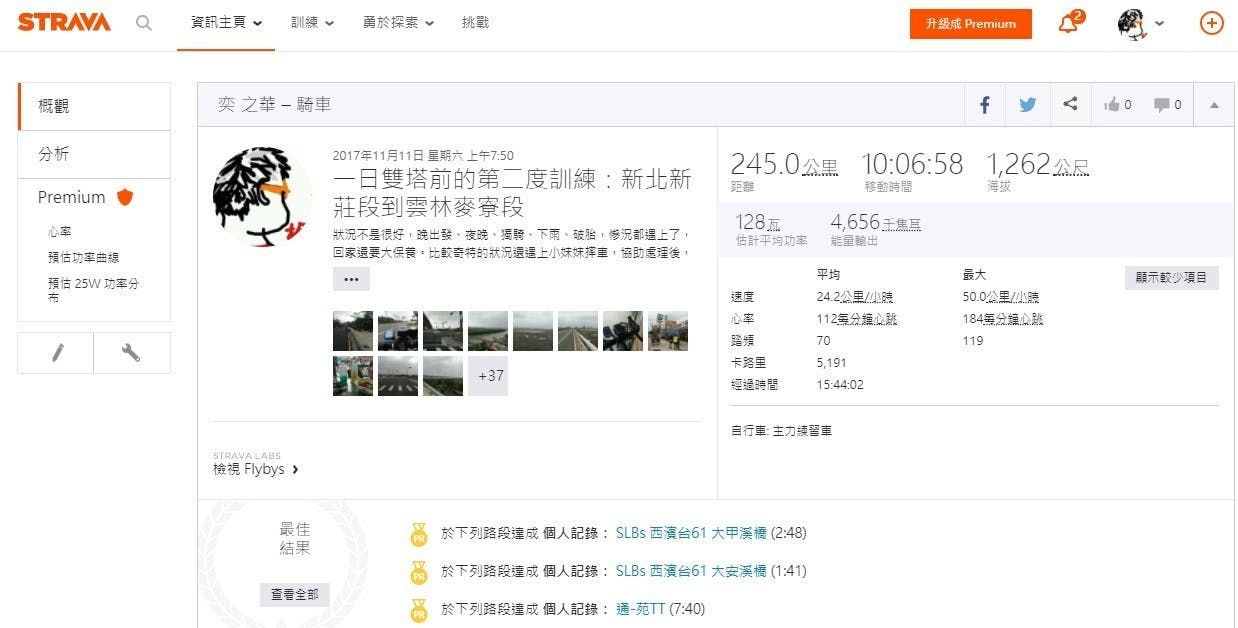1238x628 pixels.
Task: Click the 顯示較少項目 button
Action: point(1171,278)
